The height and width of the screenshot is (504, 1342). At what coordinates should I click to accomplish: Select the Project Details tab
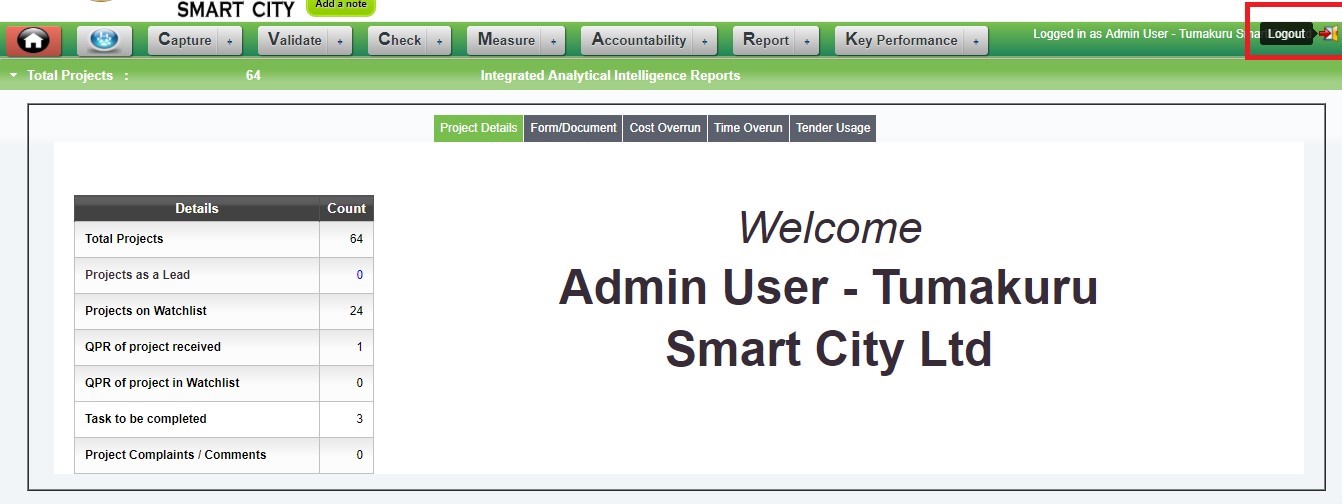[478, 128]
